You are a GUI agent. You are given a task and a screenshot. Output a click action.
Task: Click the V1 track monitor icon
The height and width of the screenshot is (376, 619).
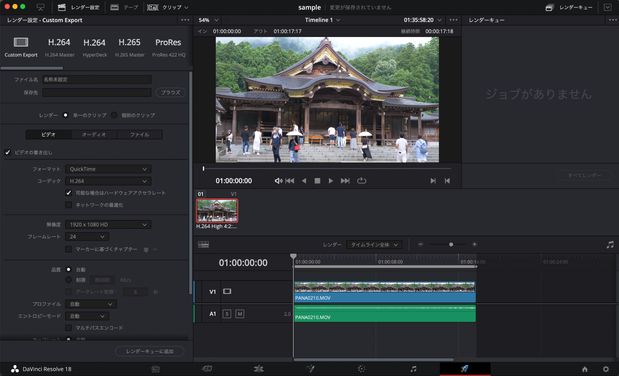pos(227,291)
